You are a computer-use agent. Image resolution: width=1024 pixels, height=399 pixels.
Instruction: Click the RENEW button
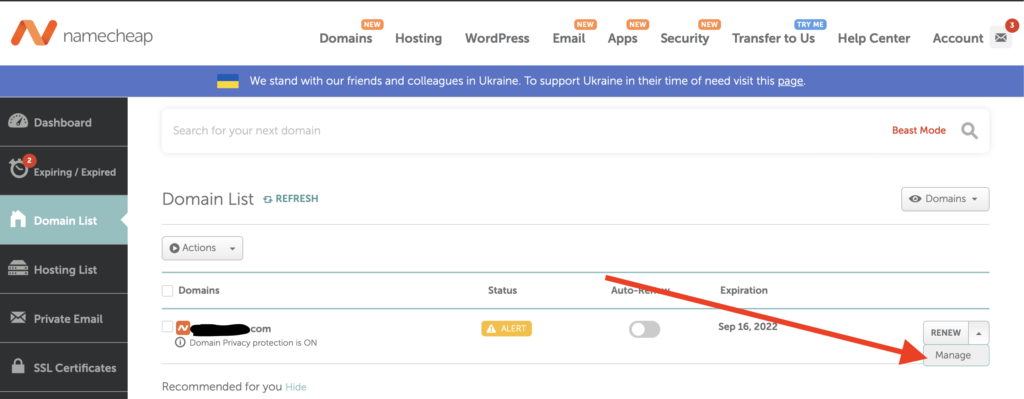point(946,332)
